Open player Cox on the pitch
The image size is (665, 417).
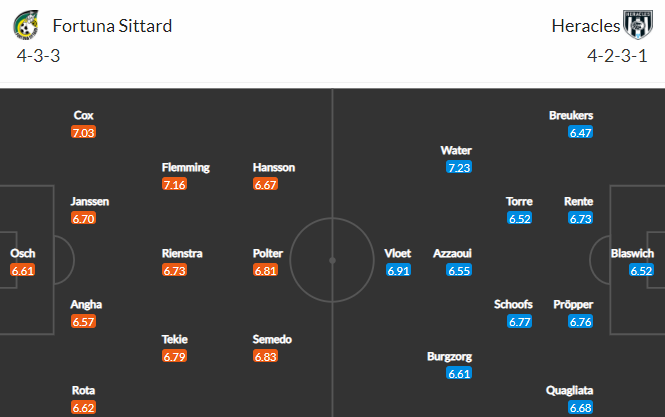tap(84, 115)
